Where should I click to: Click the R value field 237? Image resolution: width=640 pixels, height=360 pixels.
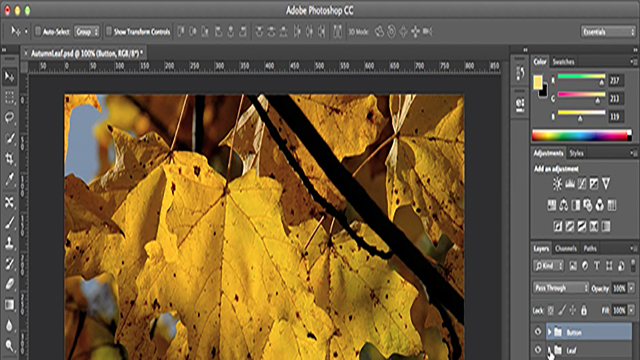pos(616,80)
